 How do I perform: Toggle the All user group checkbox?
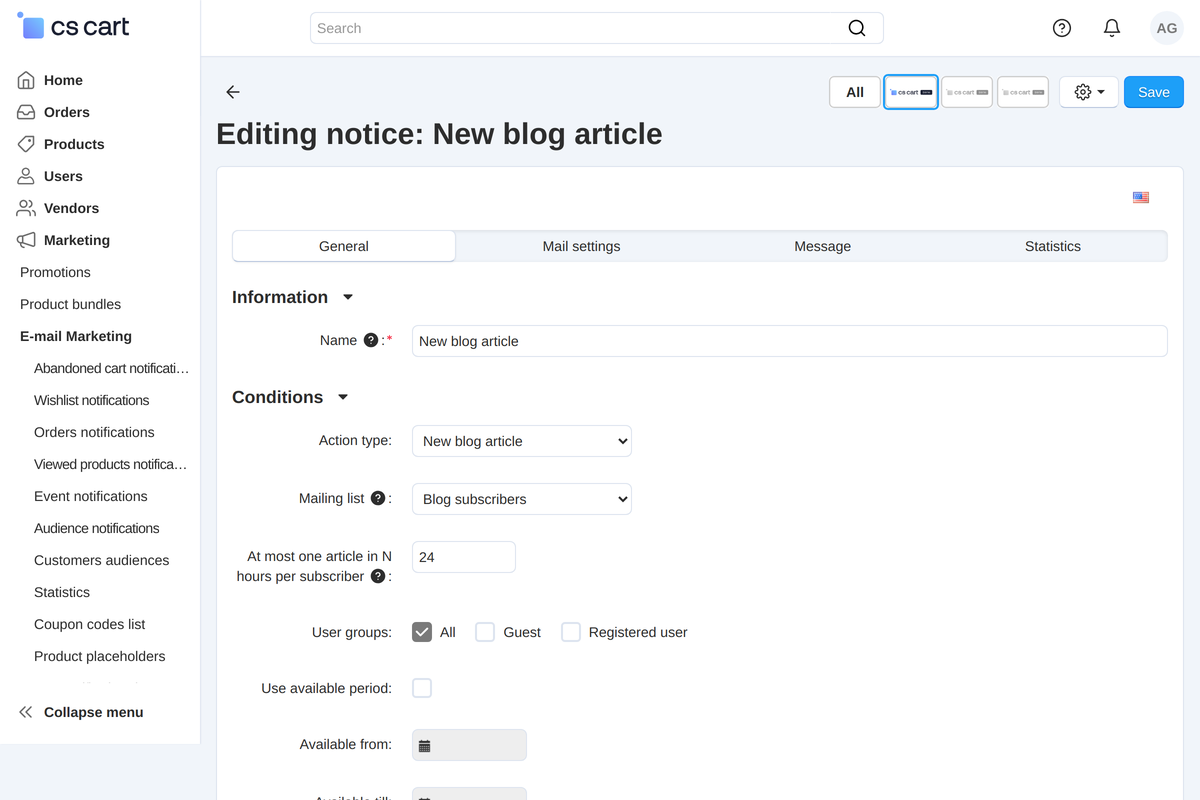pos(422,632)
